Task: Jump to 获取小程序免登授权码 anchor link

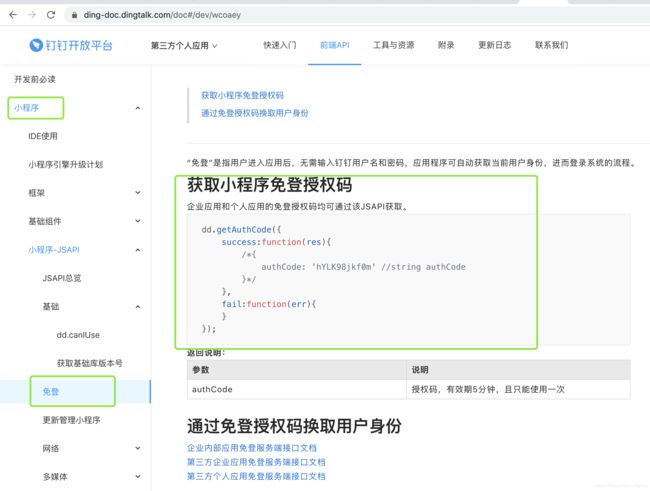Action: (243, 95)
